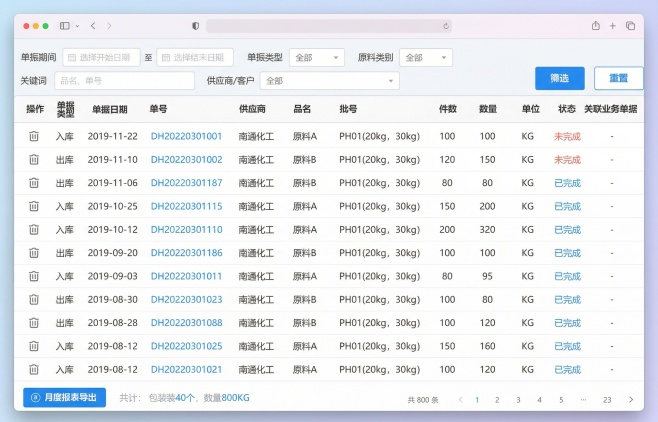Click 已完成 status of DH20220301187
The height and width of the screenshot is (422, 658).
[x=567, y=183]
